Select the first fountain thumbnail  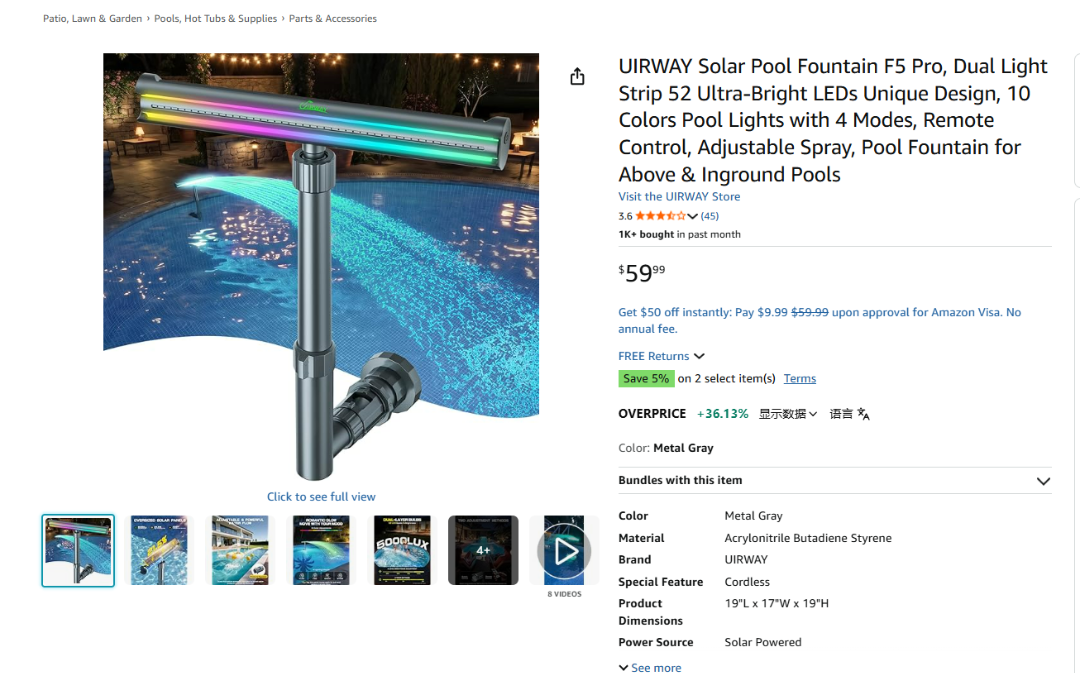[78, 550]
